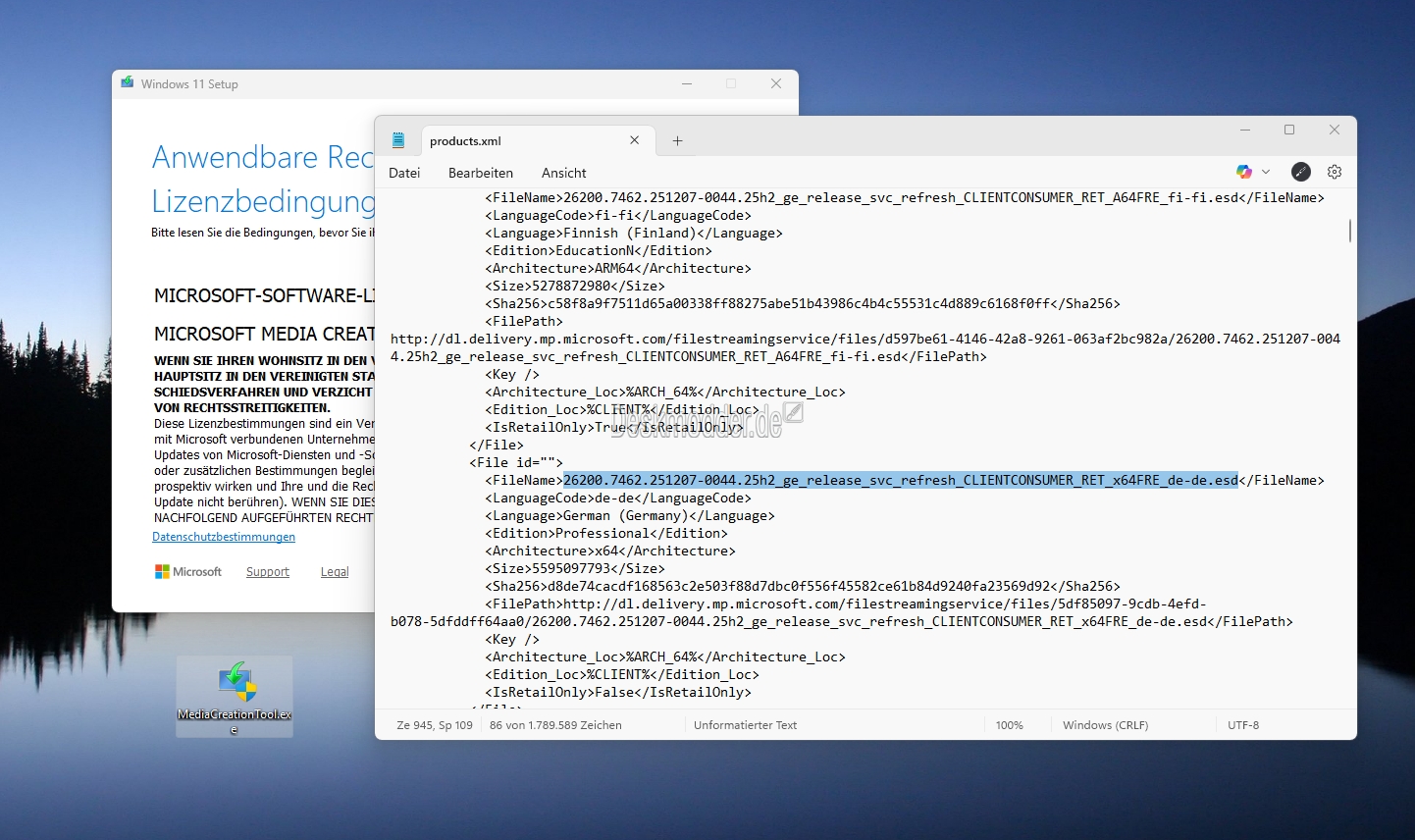
Task: Click the Legal link in setup
Action: coord(335,572)
